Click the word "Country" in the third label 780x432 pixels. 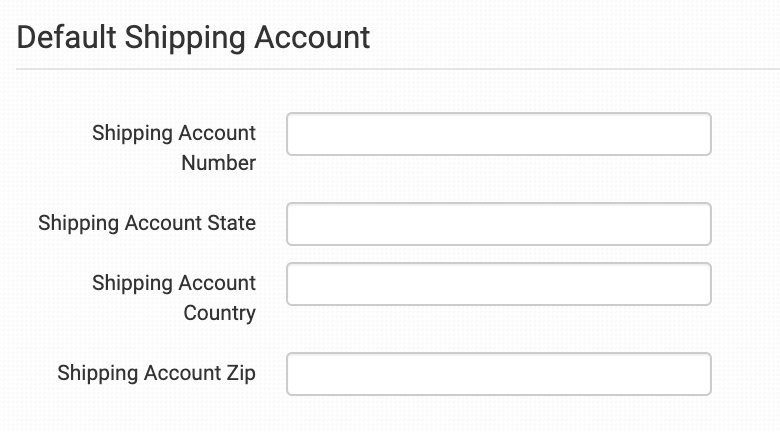[x=219, y=312]
